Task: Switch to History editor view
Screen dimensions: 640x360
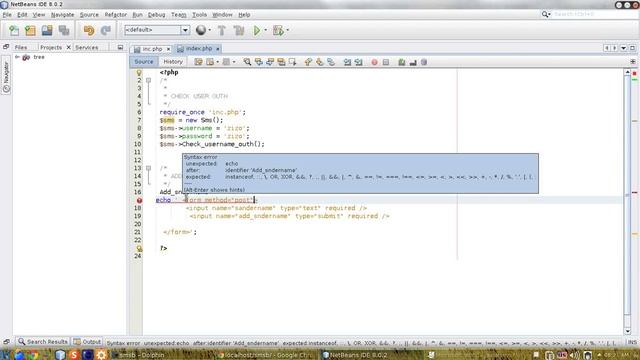Action: pos(173,62)
